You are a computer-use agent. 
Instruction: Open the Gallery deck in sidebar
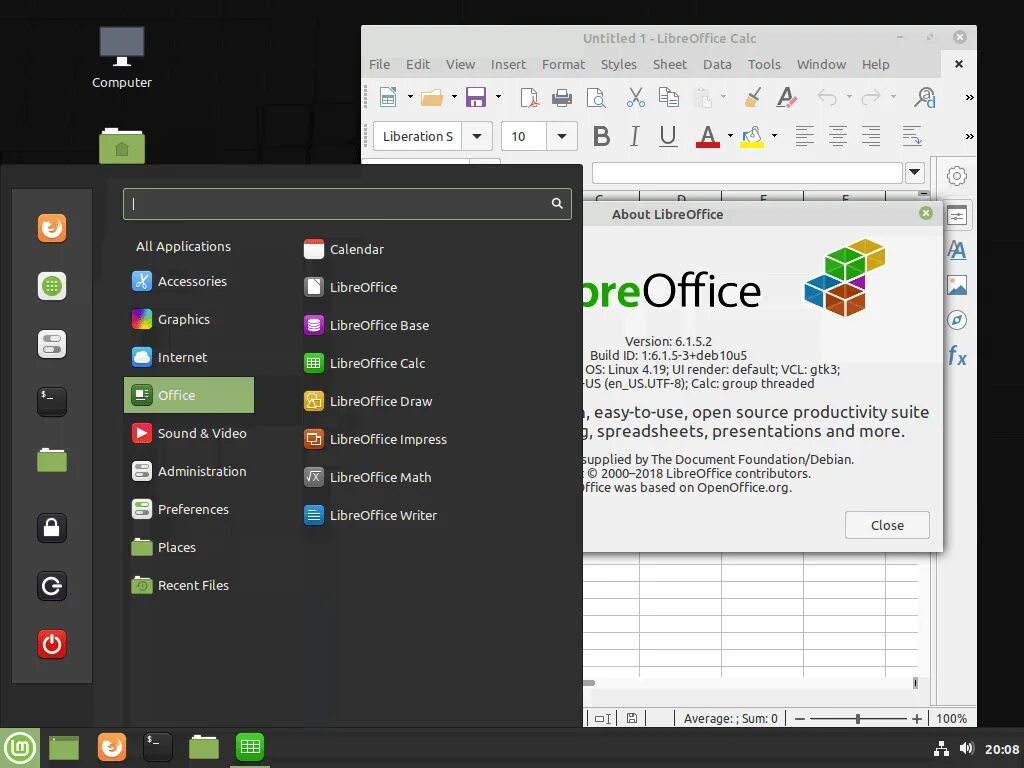[957, 285]
